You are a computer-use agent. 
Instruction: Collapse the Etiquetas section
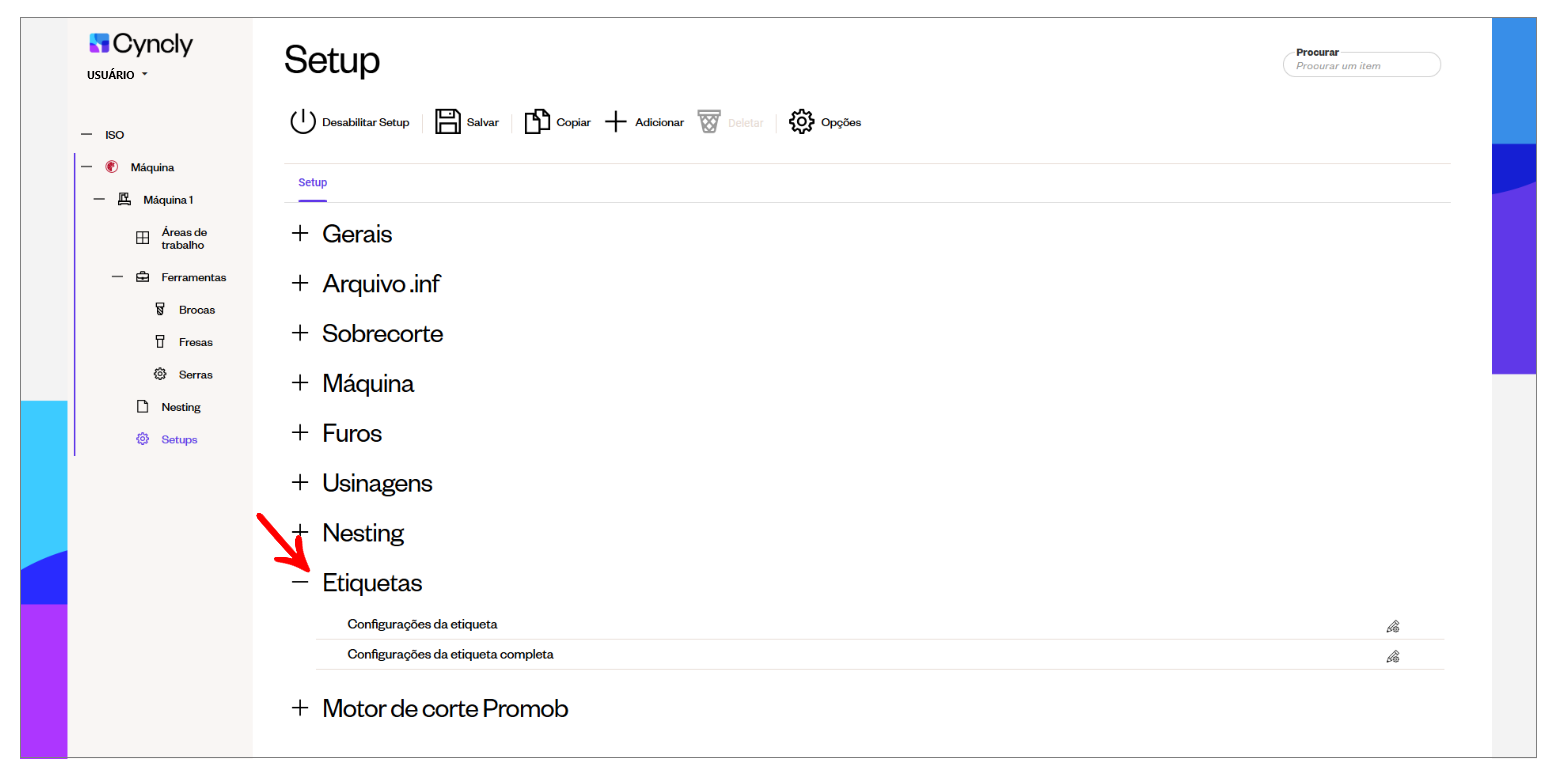(300, 582)
